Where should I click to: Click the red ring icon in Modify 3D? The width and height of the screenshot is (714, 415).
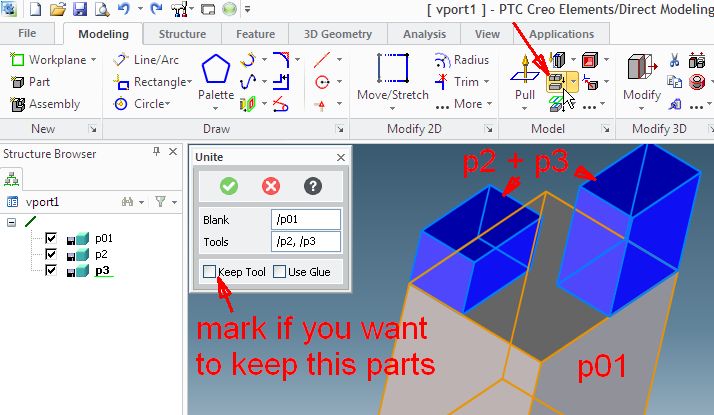(x=697, y=82)
